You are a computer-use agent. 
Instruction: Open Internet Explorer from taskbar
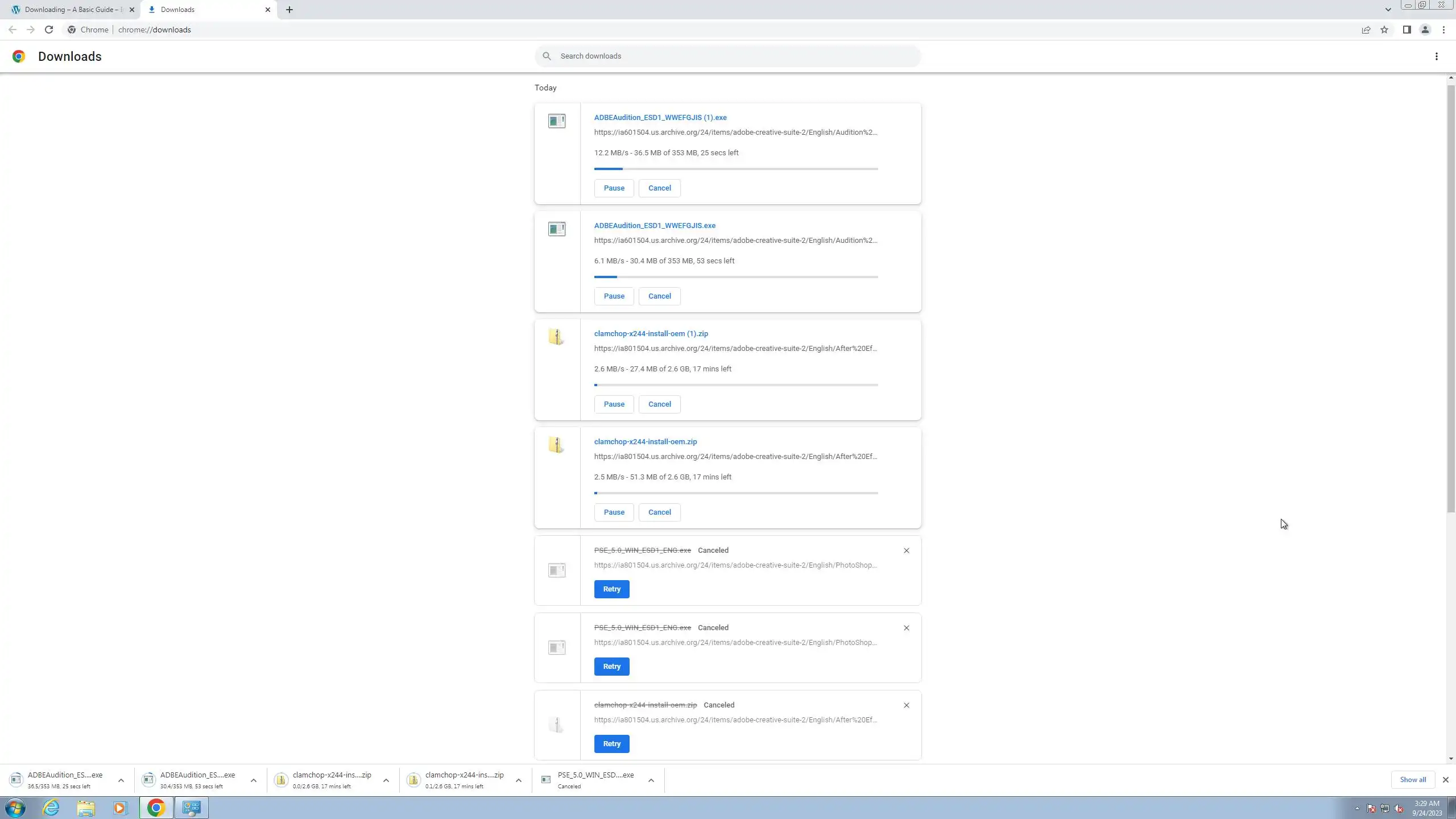coord(51,808)
